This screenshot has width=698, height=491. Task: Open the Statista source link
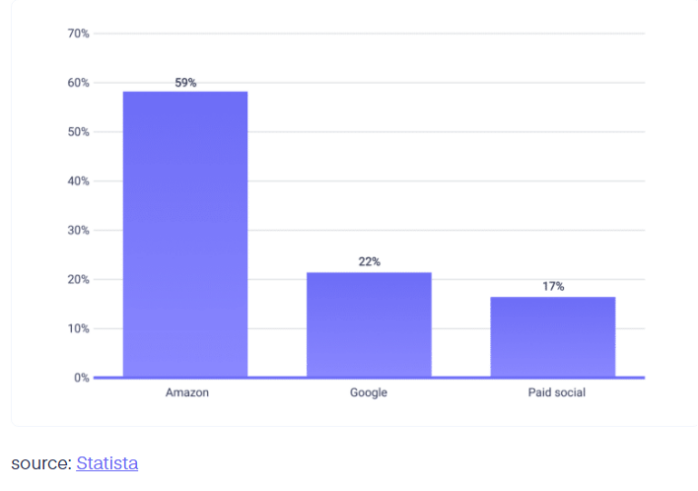[107, 463]
